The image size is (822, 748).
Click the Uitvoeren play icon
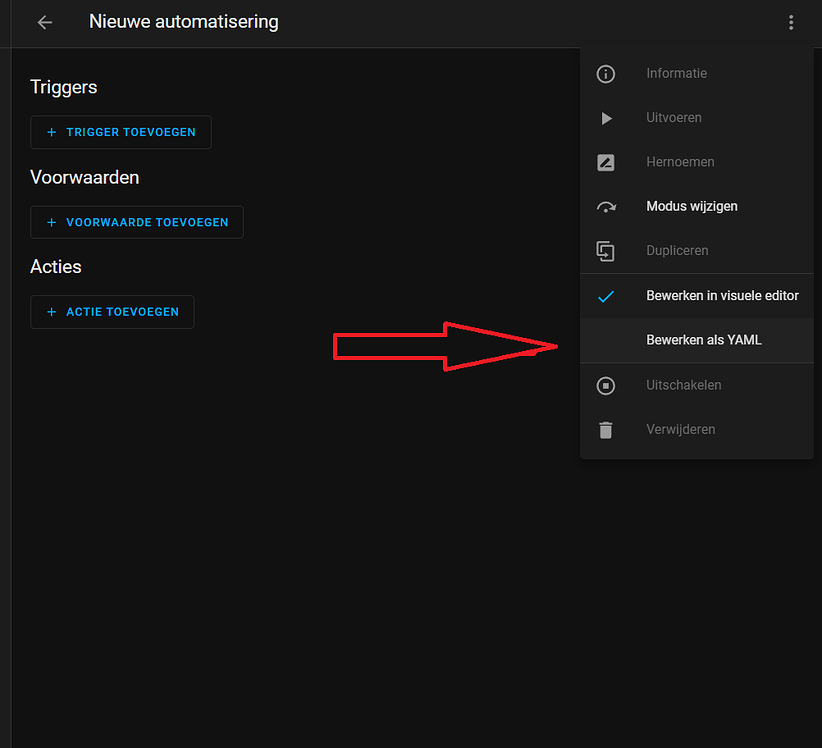click(605, 117)
